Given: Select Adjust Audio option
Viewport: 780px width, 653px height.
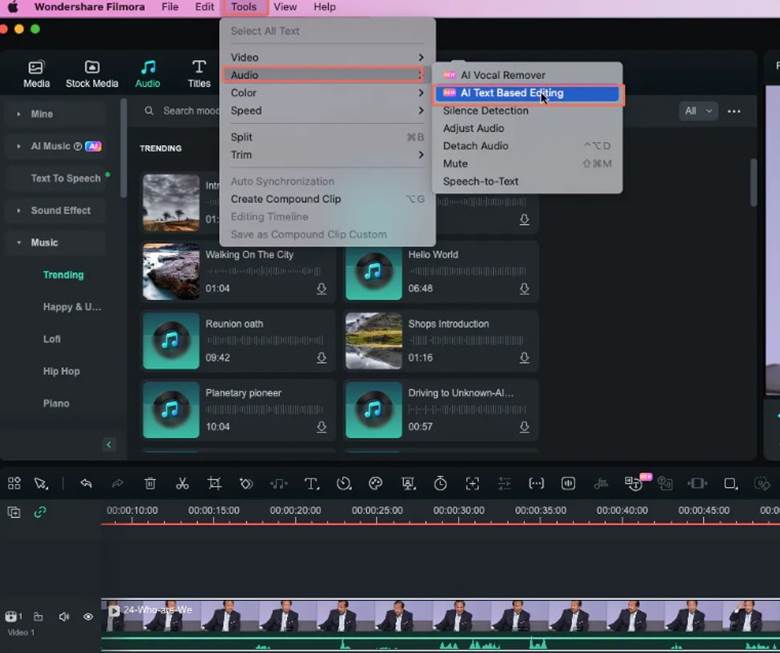Looking at the screenshot, I should (527, 128).
